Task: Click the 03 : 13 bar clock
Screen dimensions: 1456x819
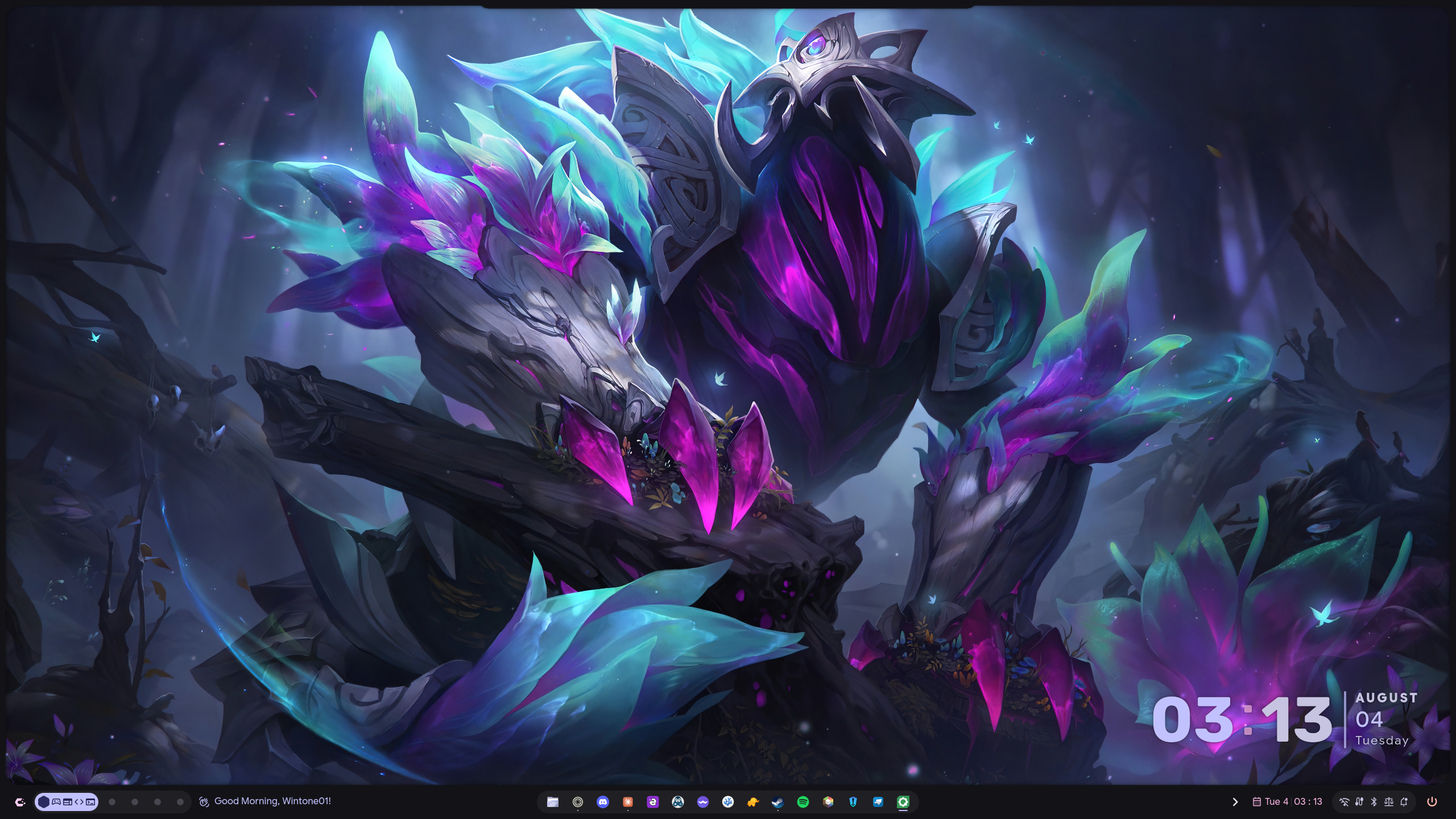Action: [x=1308, y=801]
